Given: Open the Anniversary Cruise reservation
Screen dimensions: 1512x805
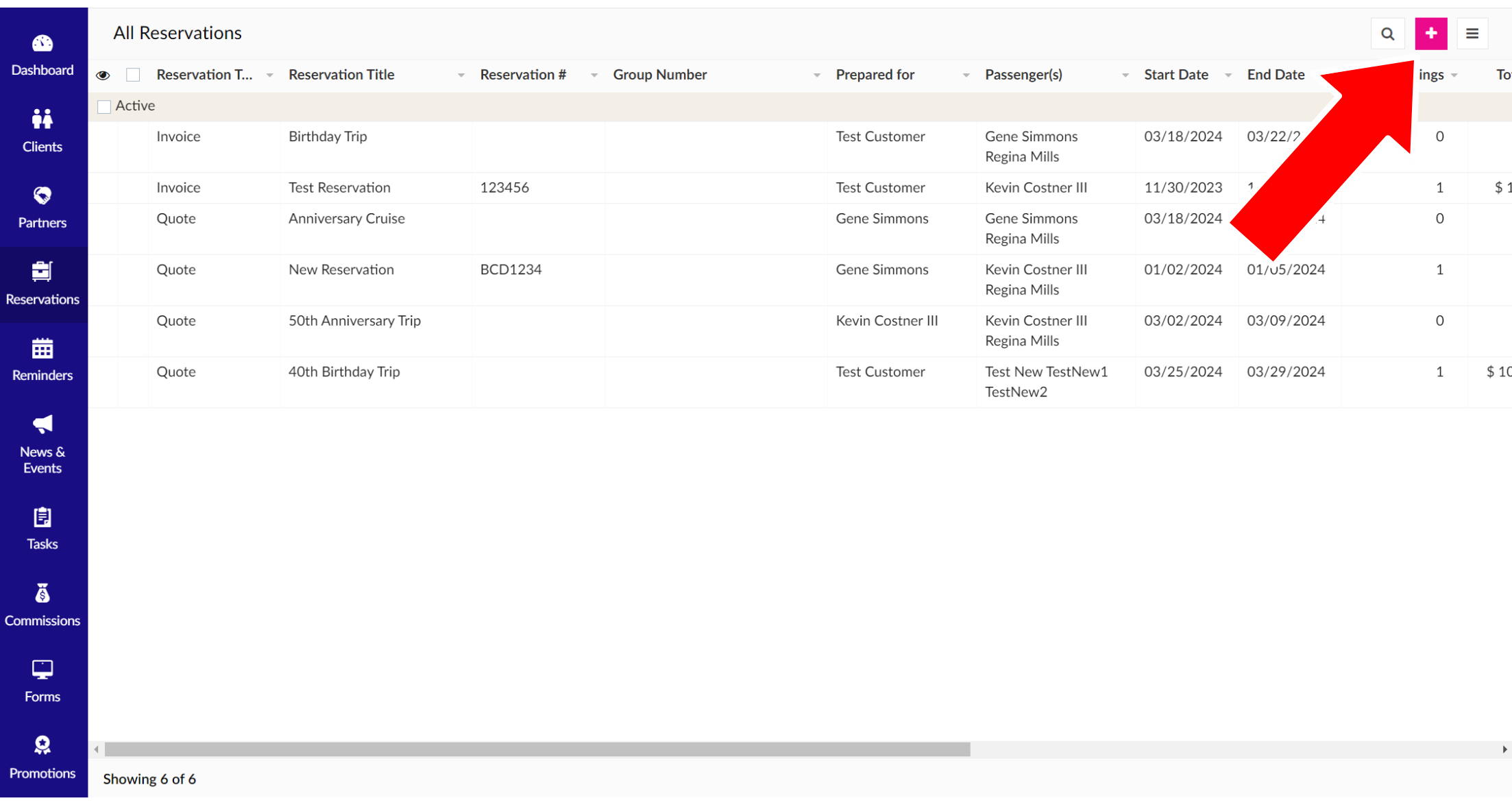Looking at the screenshot, I should click(x=346, y=219).
